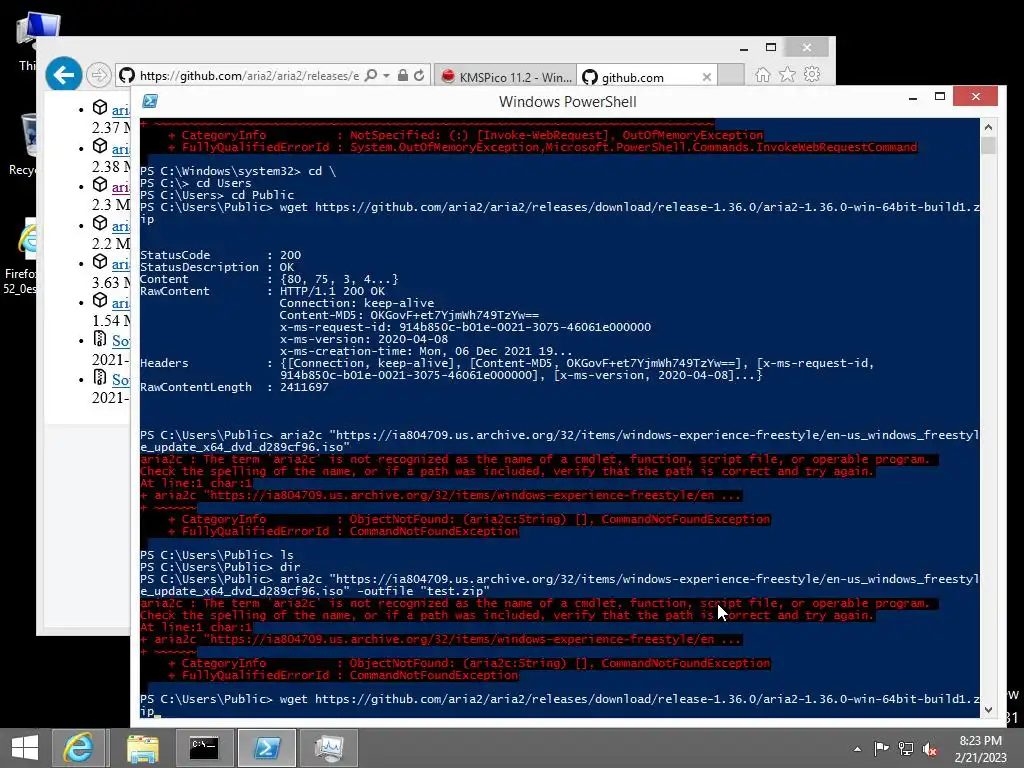The image size is (1024, 768).
Task: Open Task Manager from the taskbar
Action: pyautogui.click(x=329, y=748)
